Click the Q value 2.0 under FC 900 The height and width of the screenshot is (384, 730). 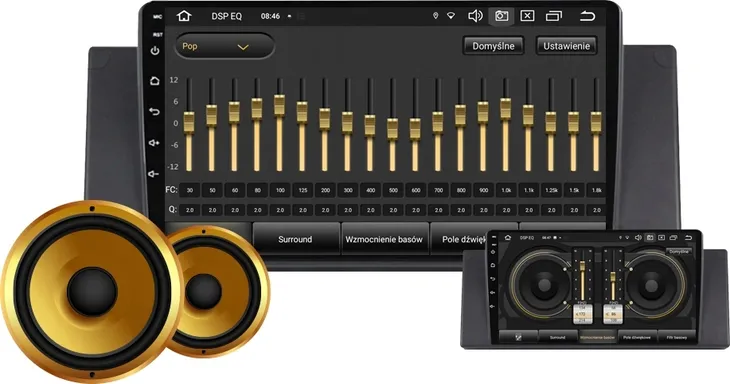point(484,210)
